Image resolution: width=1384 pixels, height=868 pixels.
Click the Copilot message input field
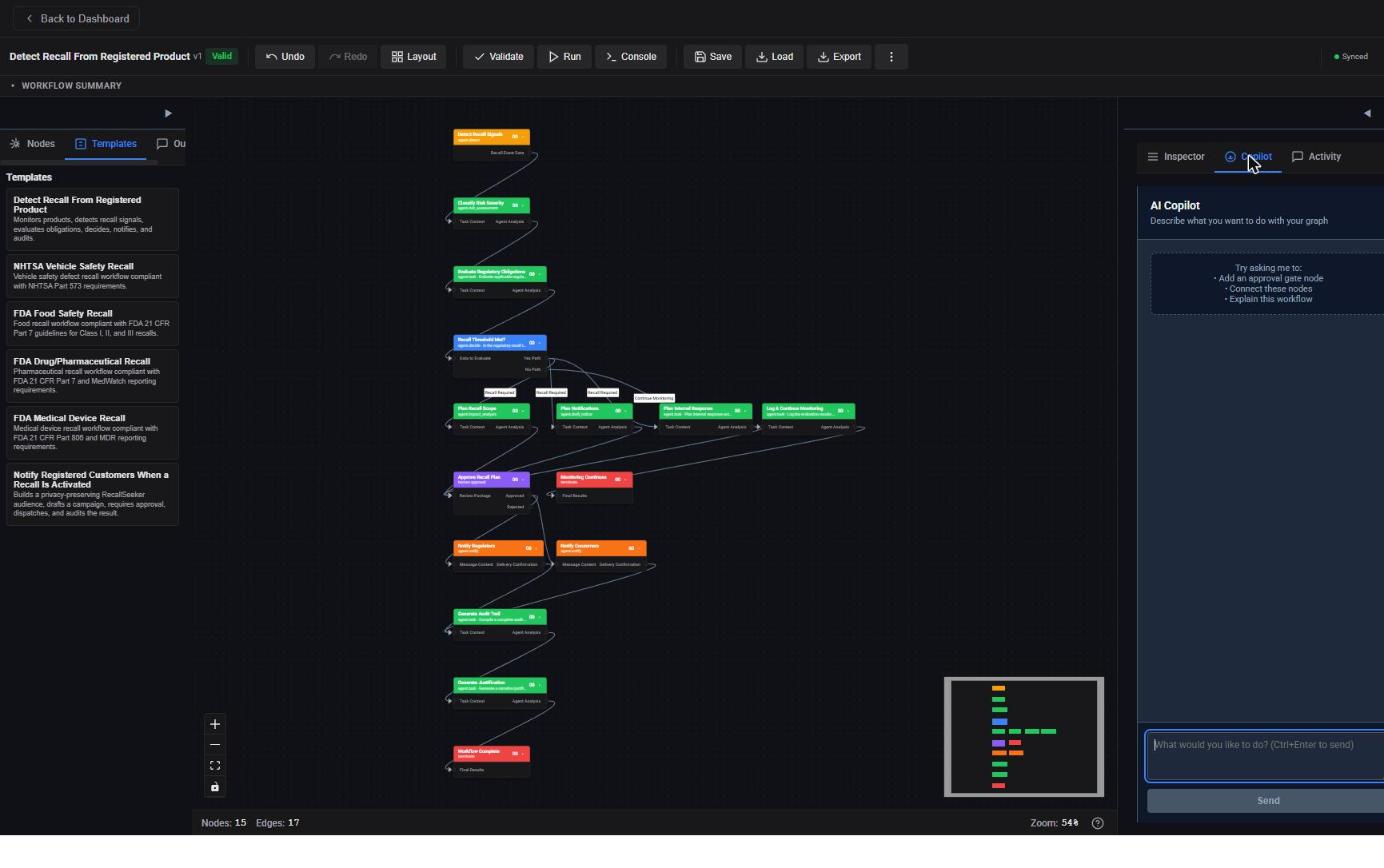[1265, 755]
